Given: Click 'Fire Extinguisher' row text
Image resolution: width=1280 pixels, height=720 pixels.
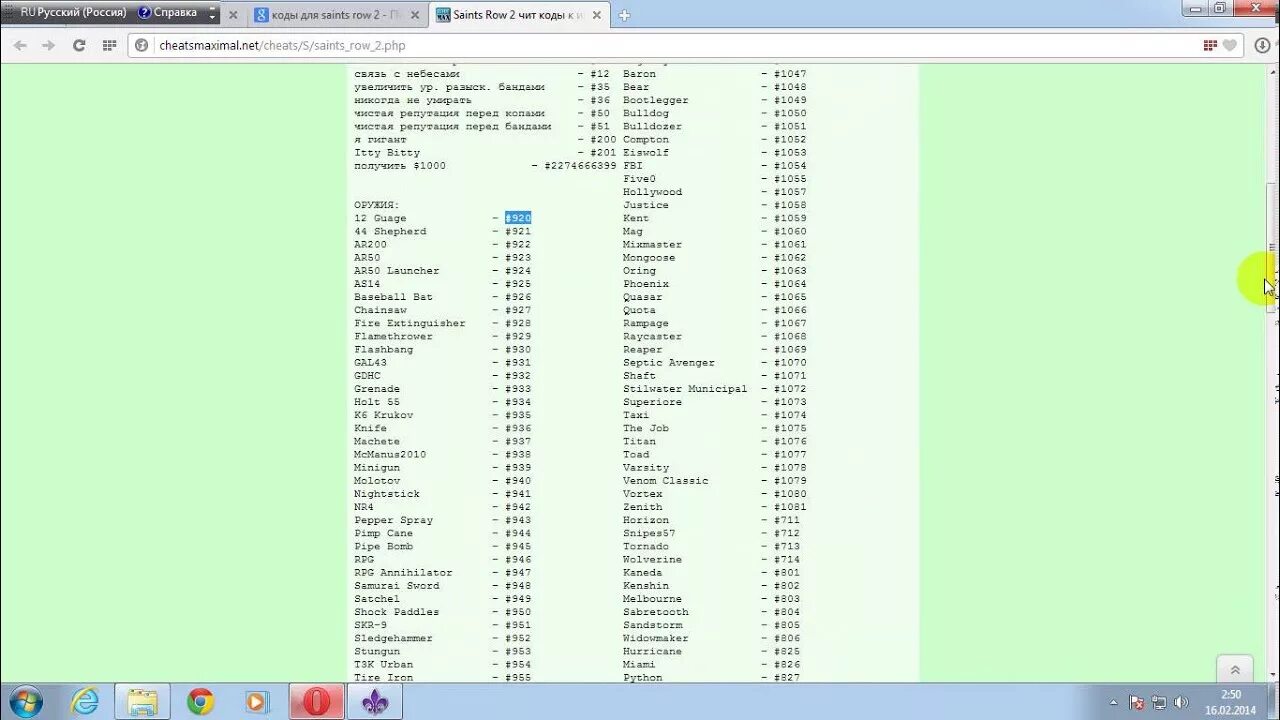Looking at the screenshot, I should [410, 323].
